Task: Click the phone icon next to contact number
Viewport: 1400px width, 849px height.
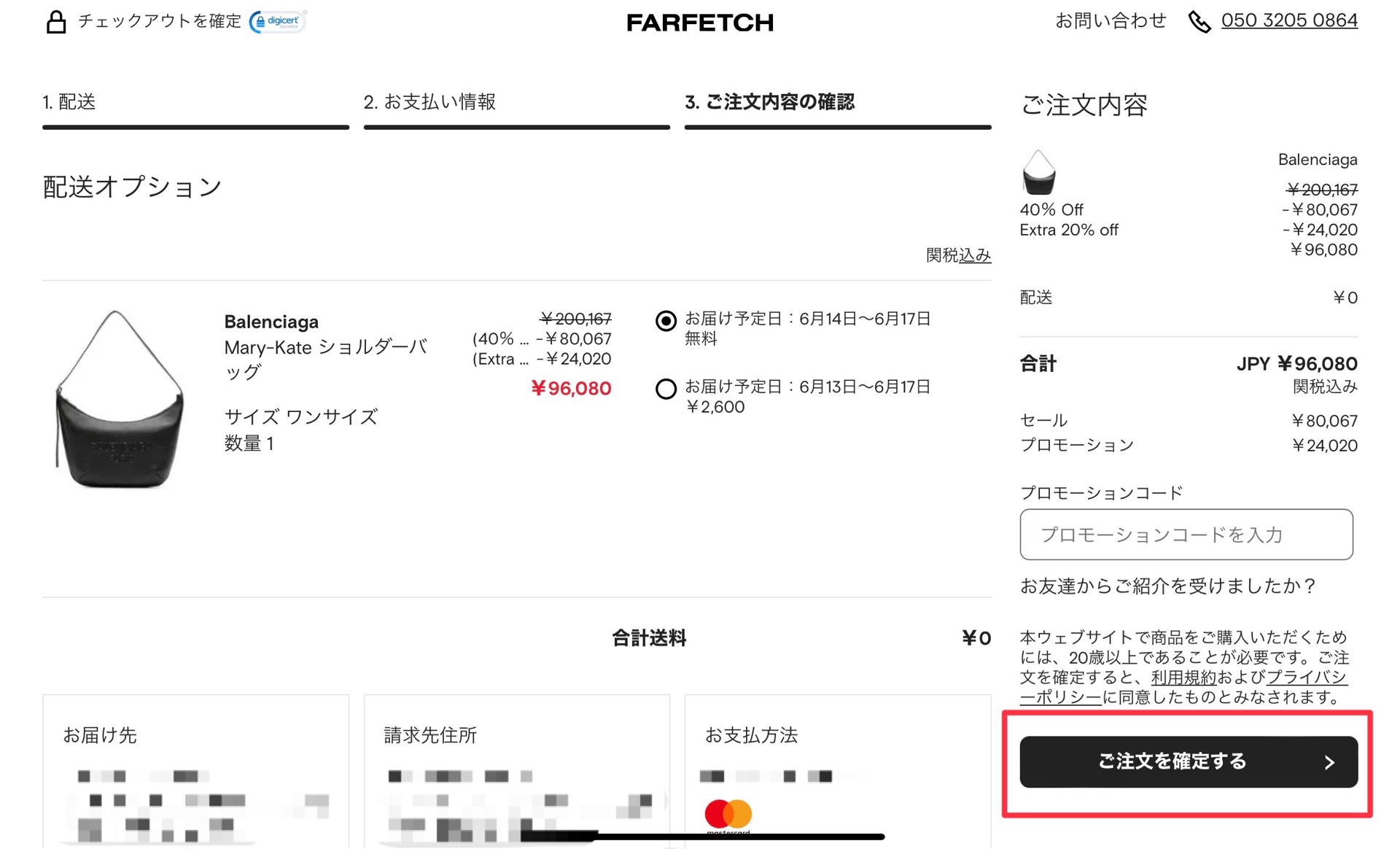Action: click(1199, 22)
